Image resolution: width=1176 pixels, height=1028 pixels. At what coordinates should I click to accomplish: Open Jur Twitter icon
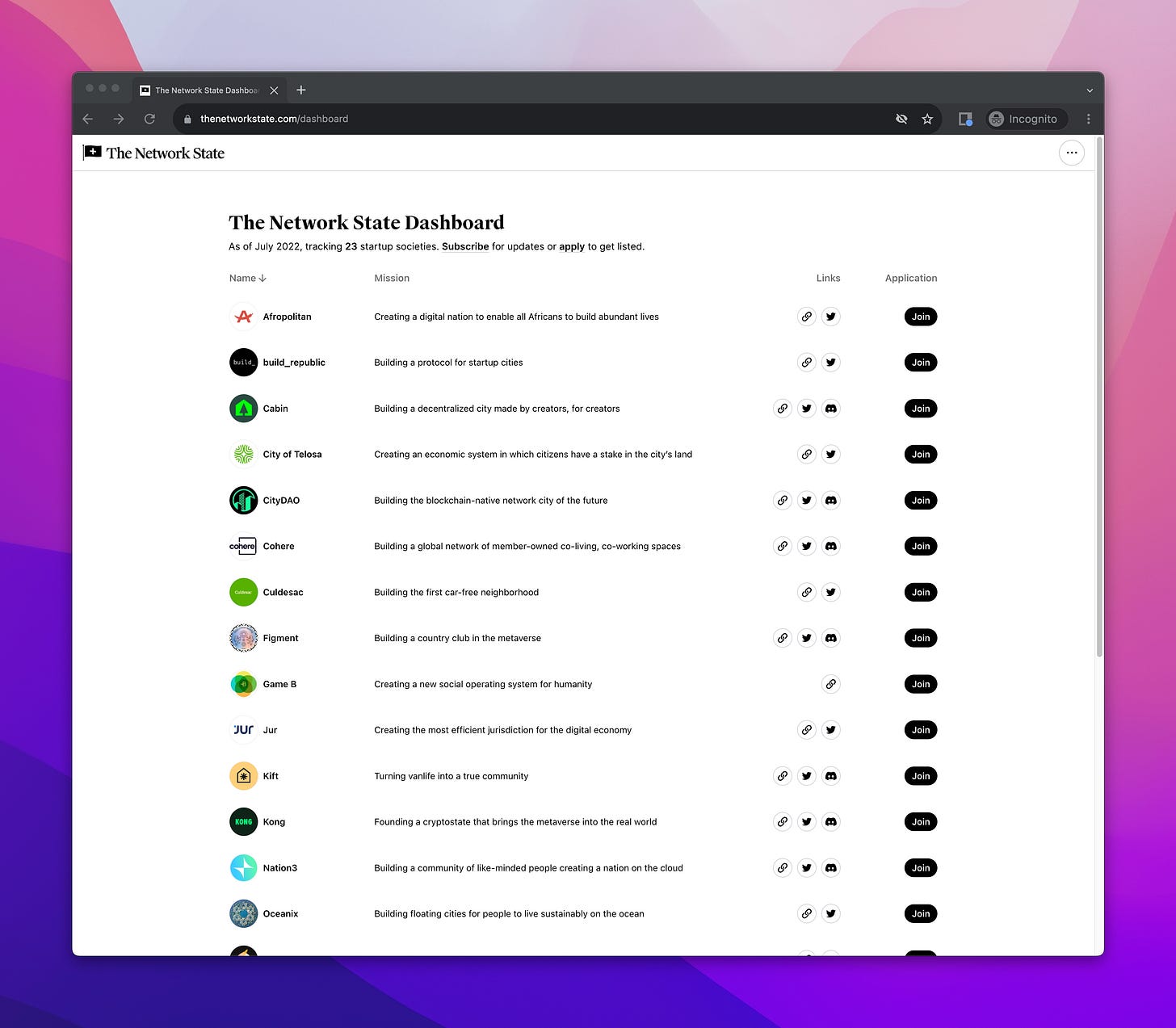[x=830, y=730]
